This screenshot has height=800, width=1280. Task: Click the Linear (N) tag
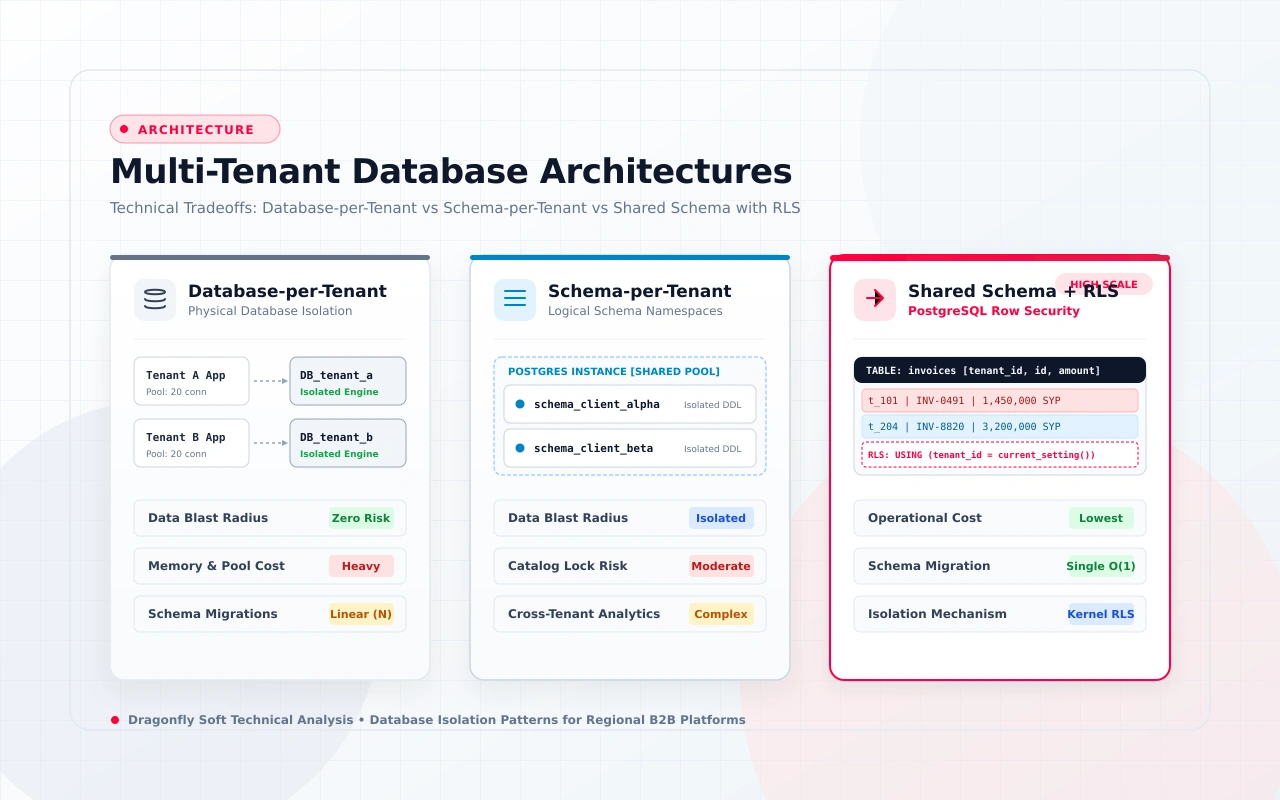[x=361, y=614]
